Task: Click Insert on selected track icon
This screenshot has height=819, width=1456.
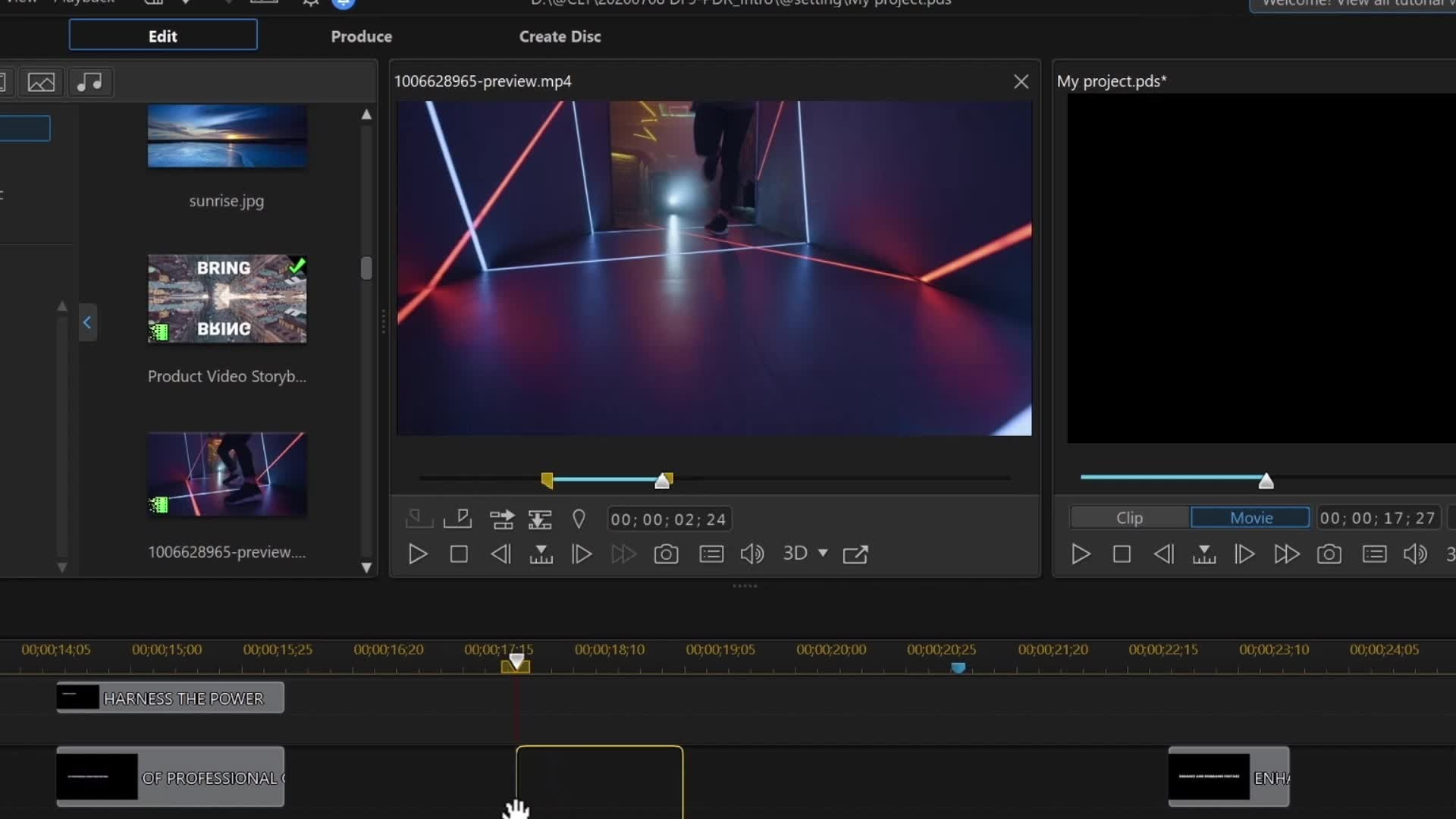Action: coord(501,519)
